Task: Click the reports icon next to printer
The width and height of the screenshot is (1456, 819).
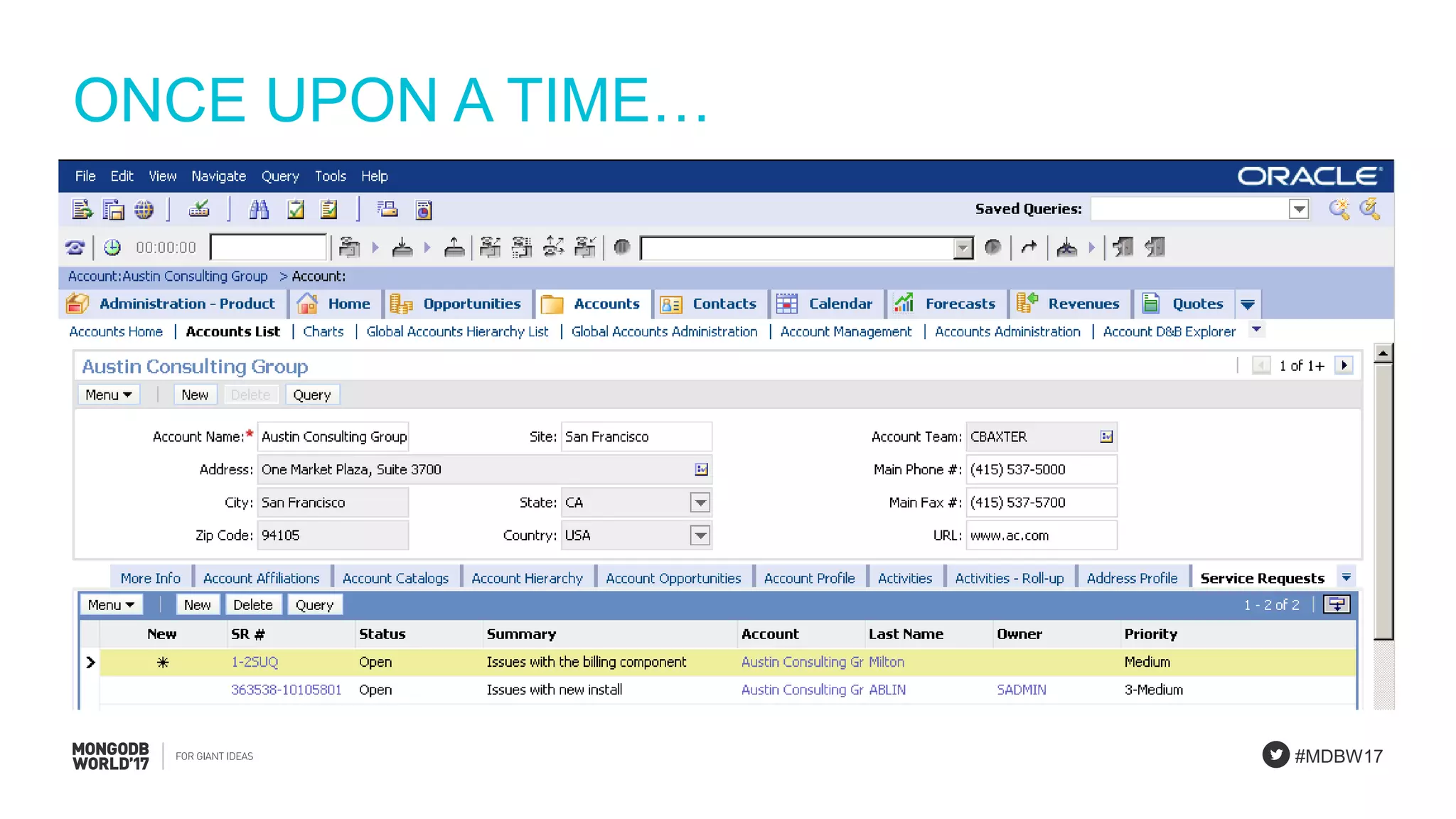Action: click(x=424, y=210)
